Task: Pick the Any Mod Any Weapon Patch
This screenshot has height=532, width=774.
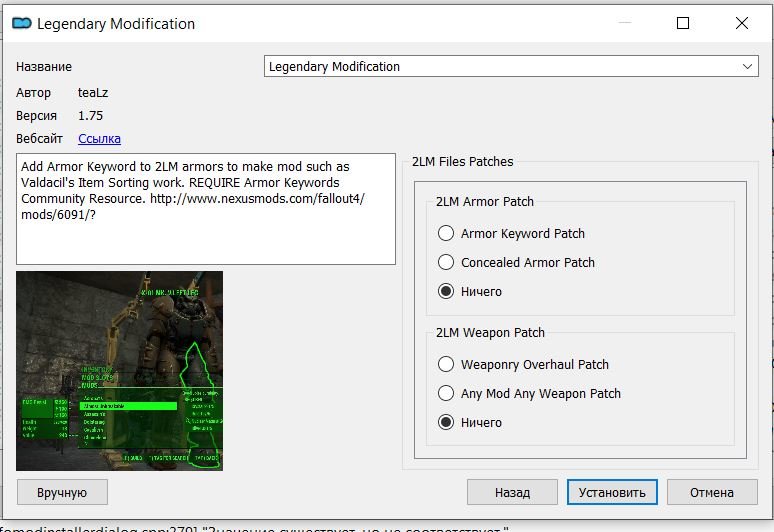Action: [446, 393]
